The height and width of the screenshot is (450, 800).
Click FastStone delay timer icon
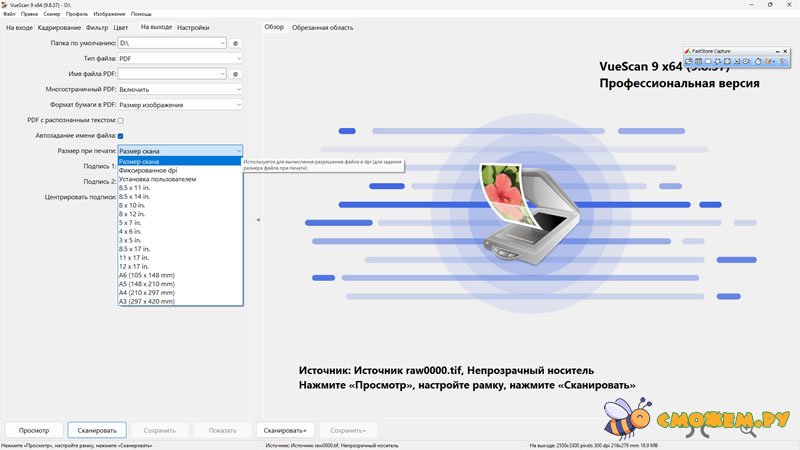coord(760,61)
